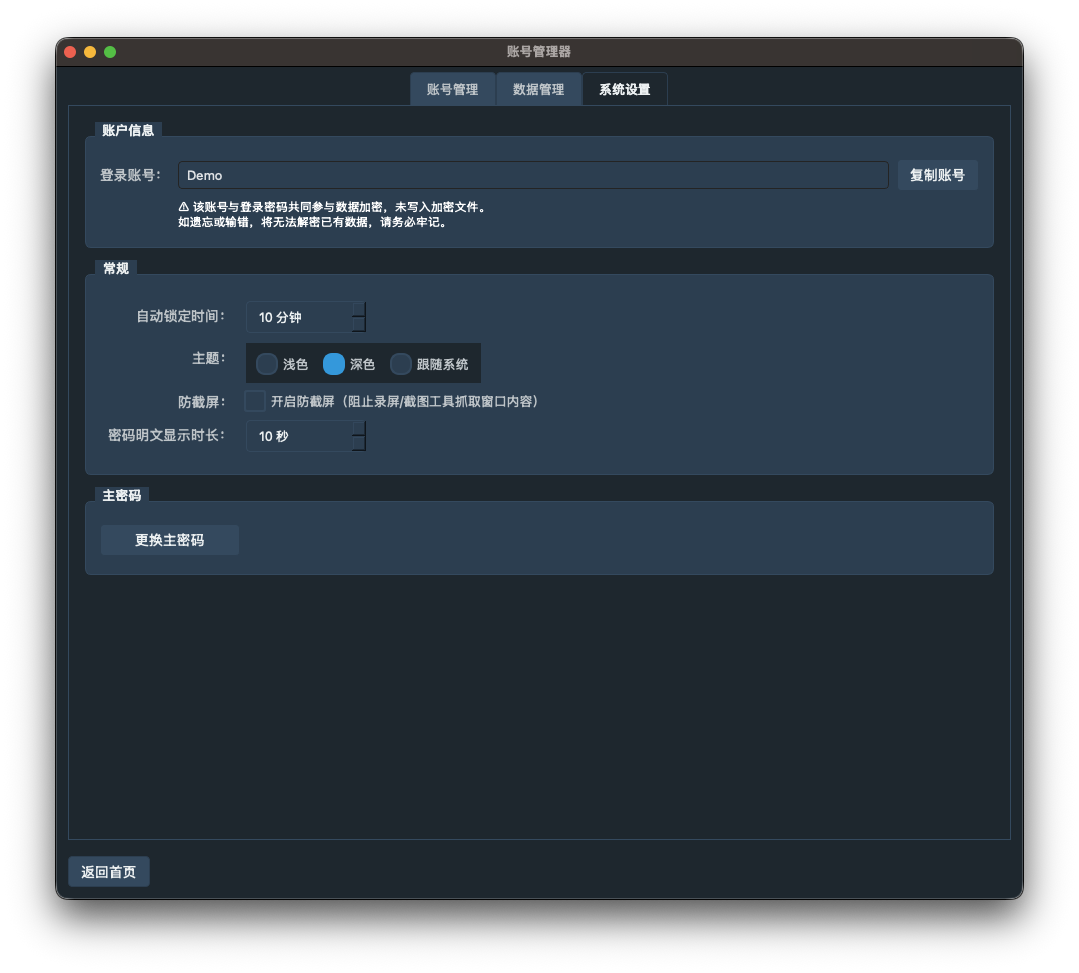This screenshot has height=973, width=1079.
Task: Switch to the 账号管理 tab
Action: tap(452, 89)
